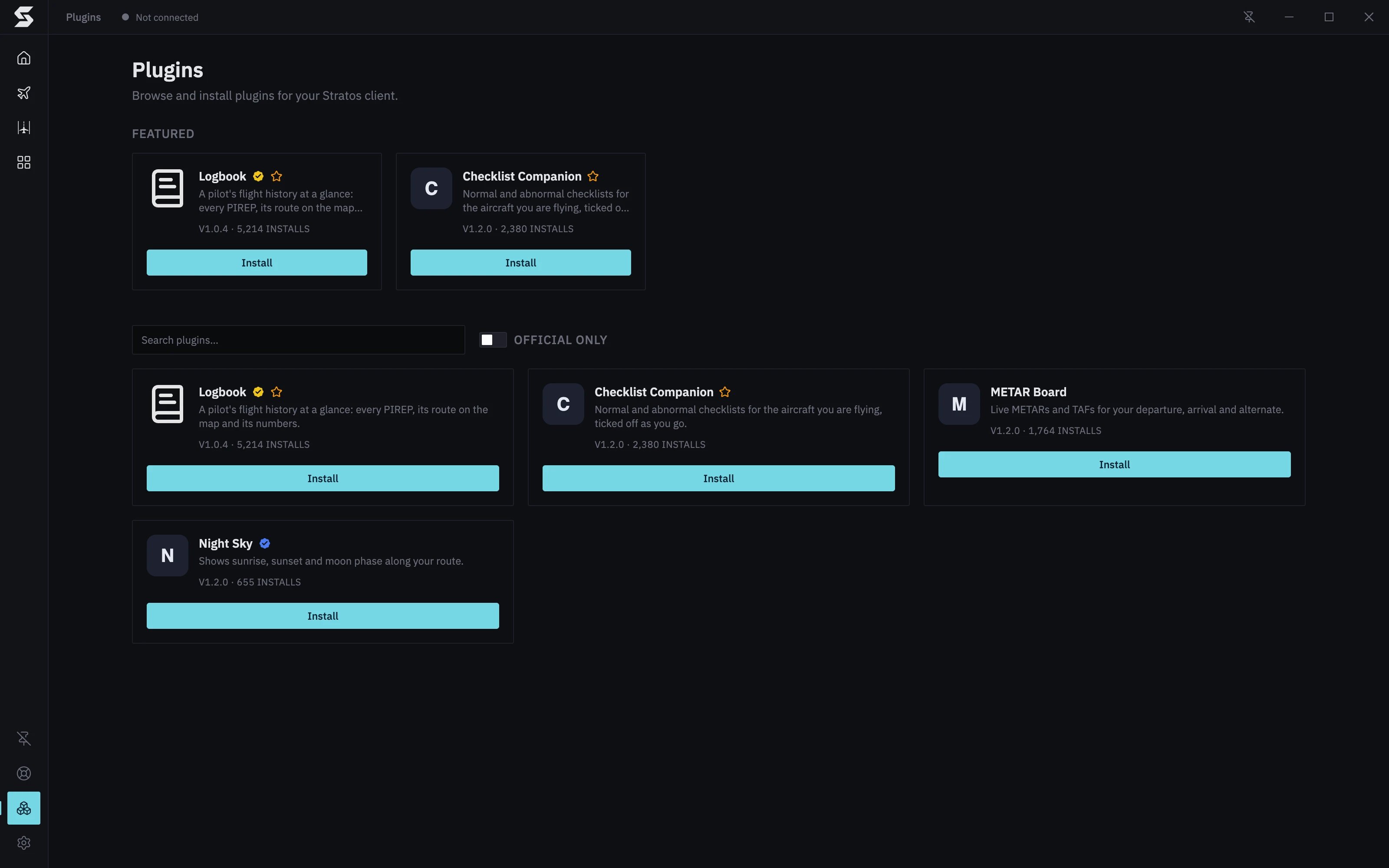This screenshot has width=1389, height=868.
Task: Focus the Search plugins field
Action: coord(299,340)
